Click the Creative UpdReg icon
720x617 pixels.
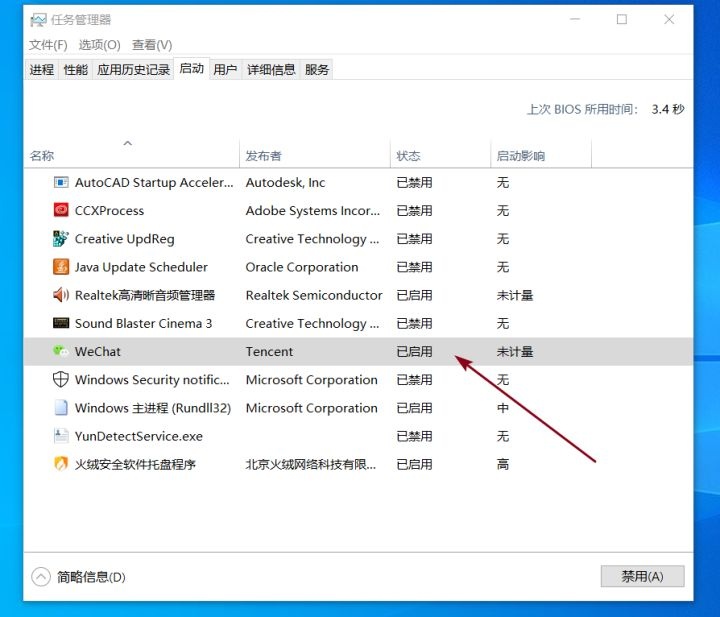click(61, 239)
